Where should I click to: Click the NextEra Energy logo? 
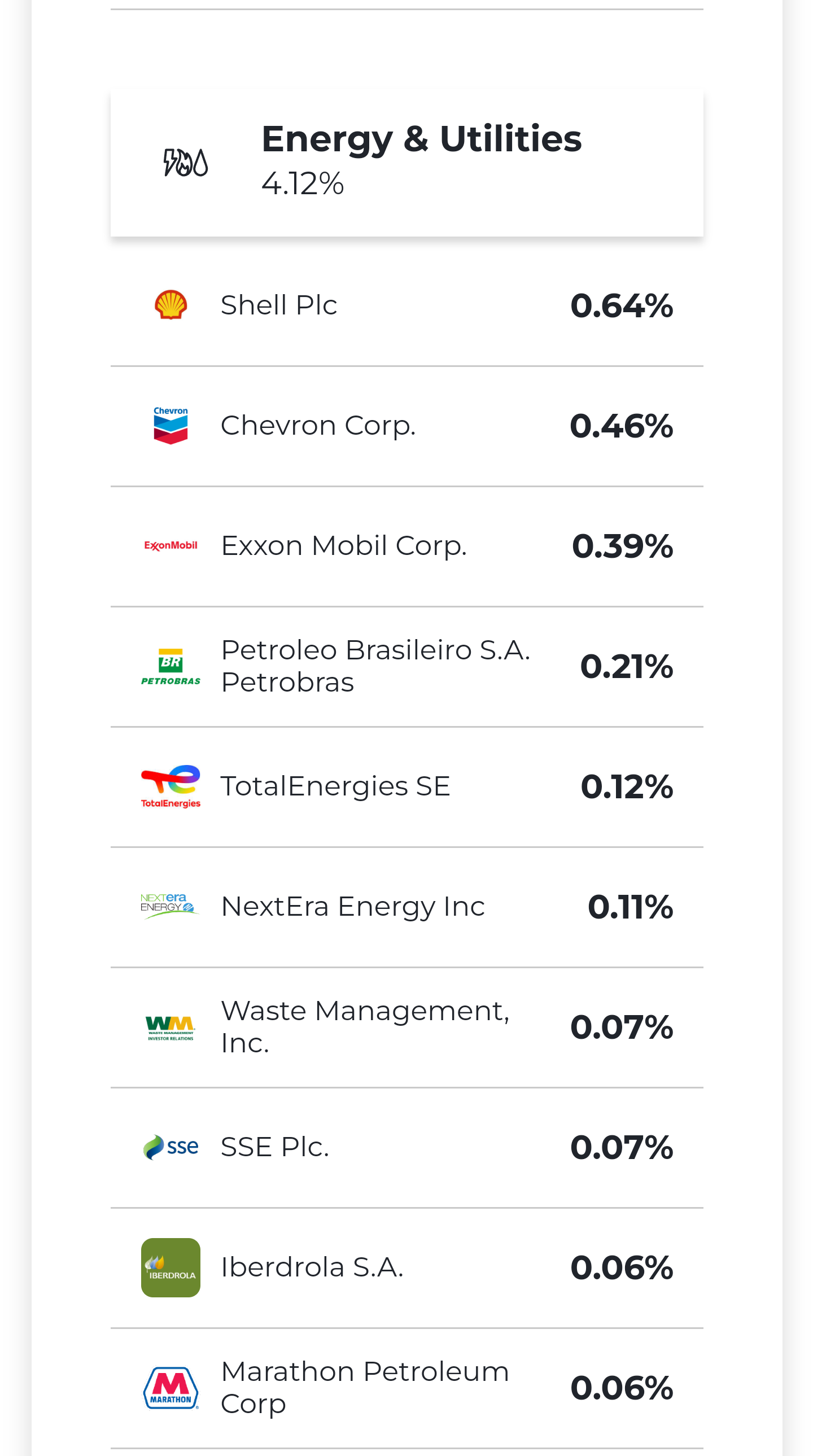click(x=169, y=906)
